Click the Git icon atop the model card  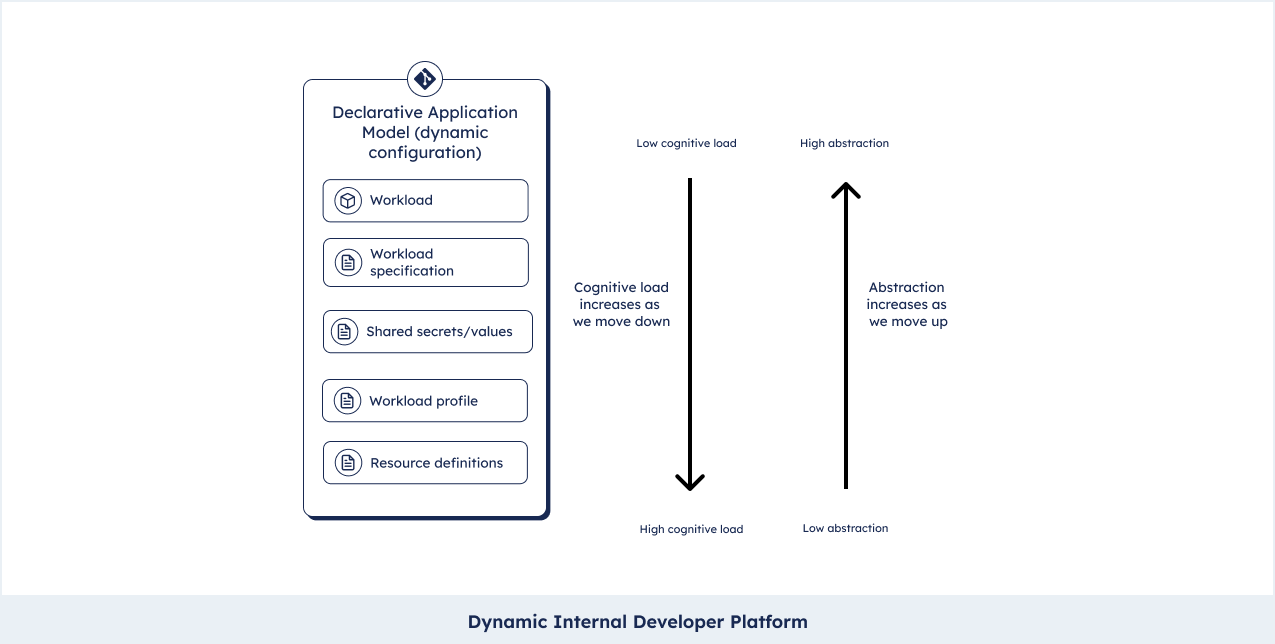pos(425,78)
